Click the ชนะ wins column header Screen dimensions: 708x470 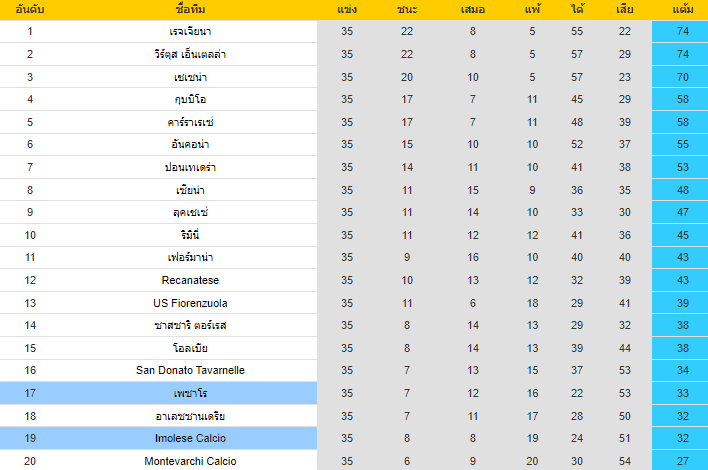tap(406, 10)
